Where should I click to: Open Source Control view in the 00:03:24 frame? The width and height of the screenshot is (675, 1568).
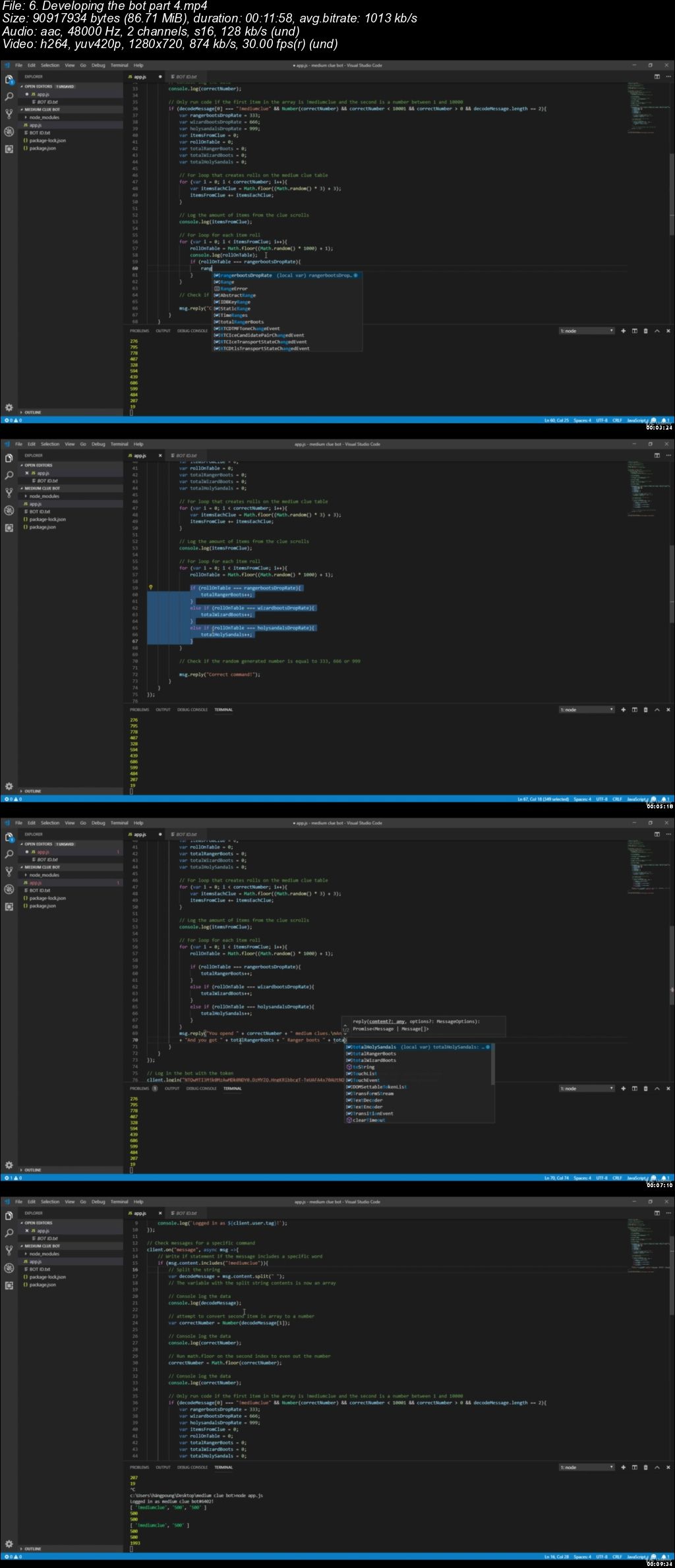tap(9, 114)
